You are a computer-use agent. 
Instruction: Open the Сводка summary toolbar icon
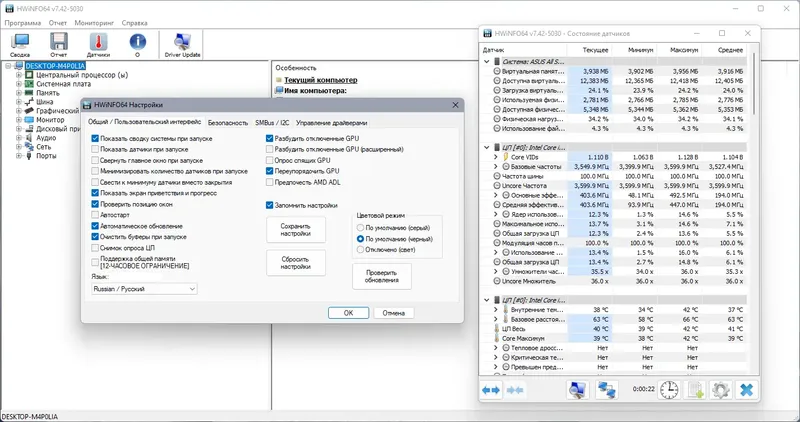tap(20, 44)
